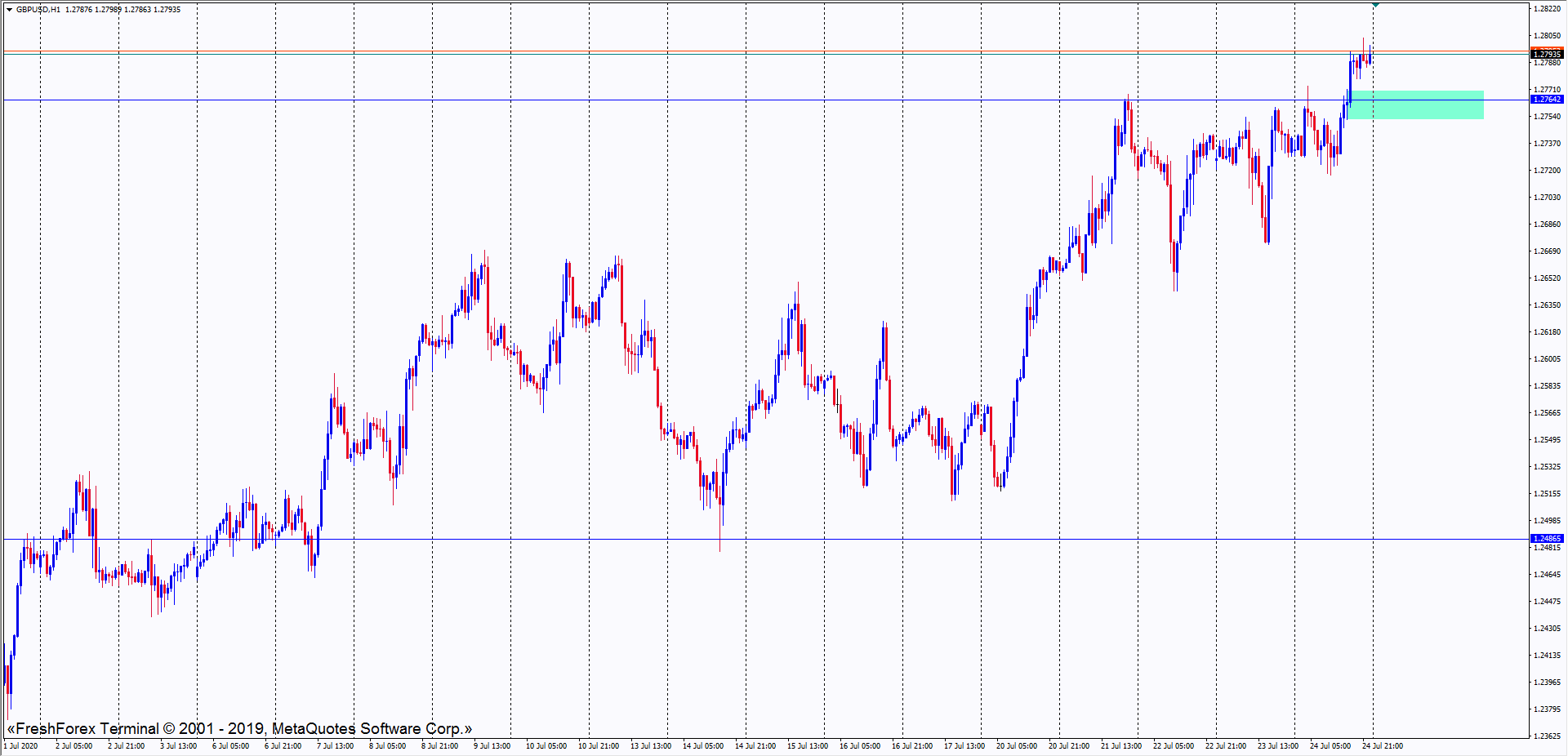Click the 1.28220 value on price scale
The height and width of the screenshot is (756, 1568).
[1547, 9]
